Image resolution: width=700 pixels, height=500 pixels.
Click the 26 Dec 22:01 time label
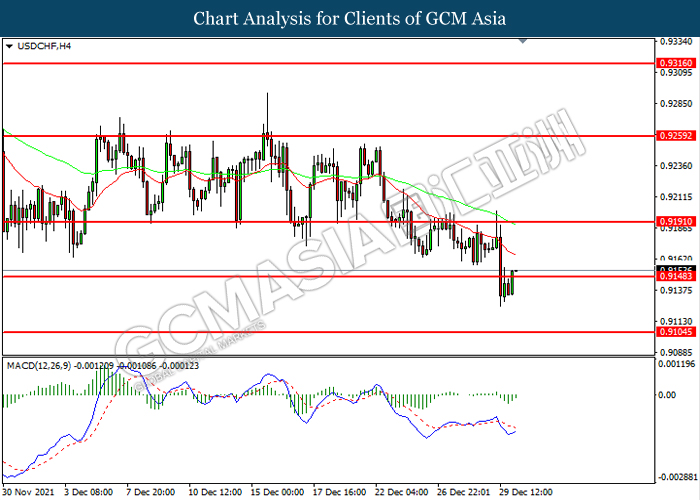click(x=463, y=492)
